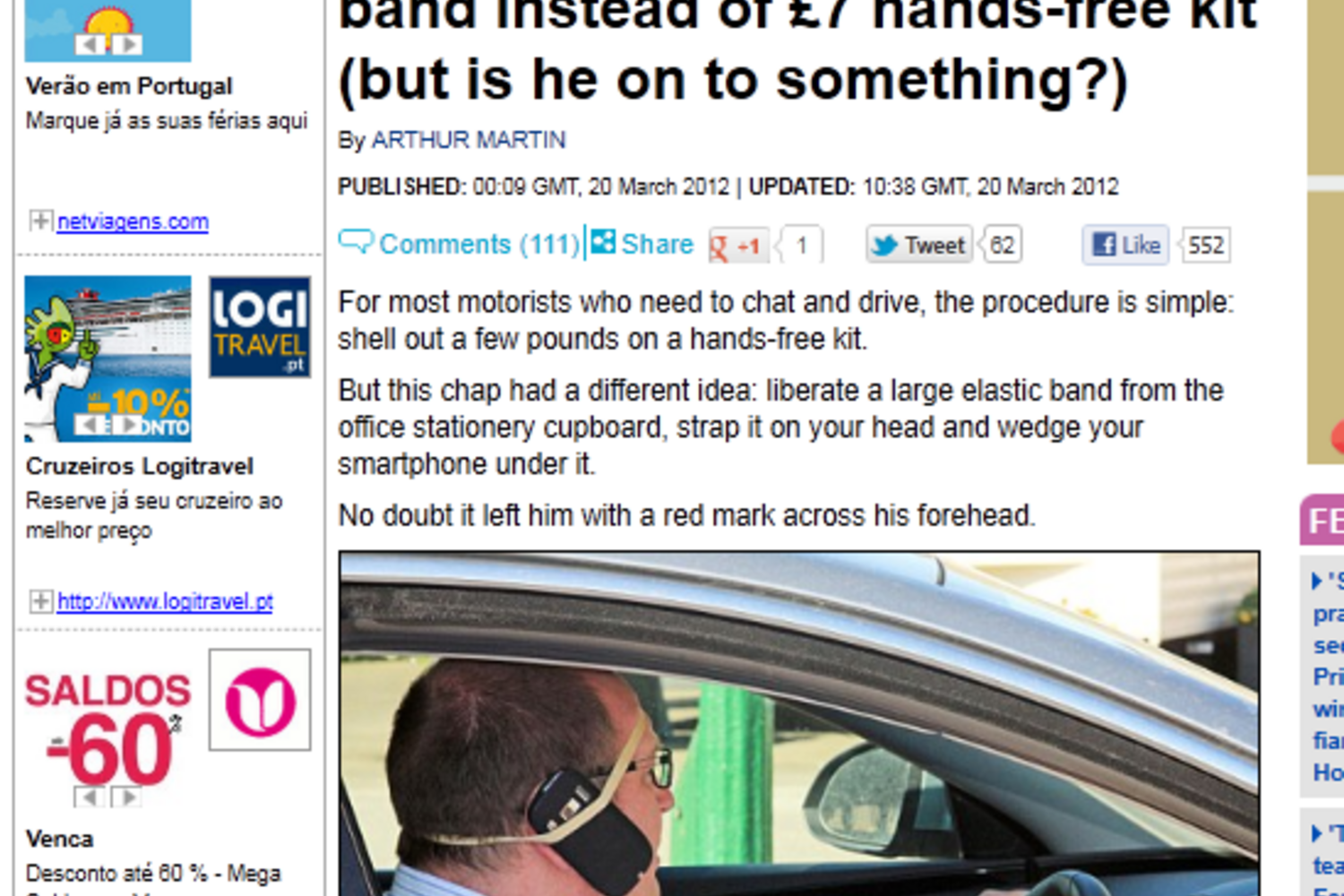The width and height of the screenshot is (1344, 896).
Task: Open the Logitravel logo thumbnail
Action: (260, 327)
